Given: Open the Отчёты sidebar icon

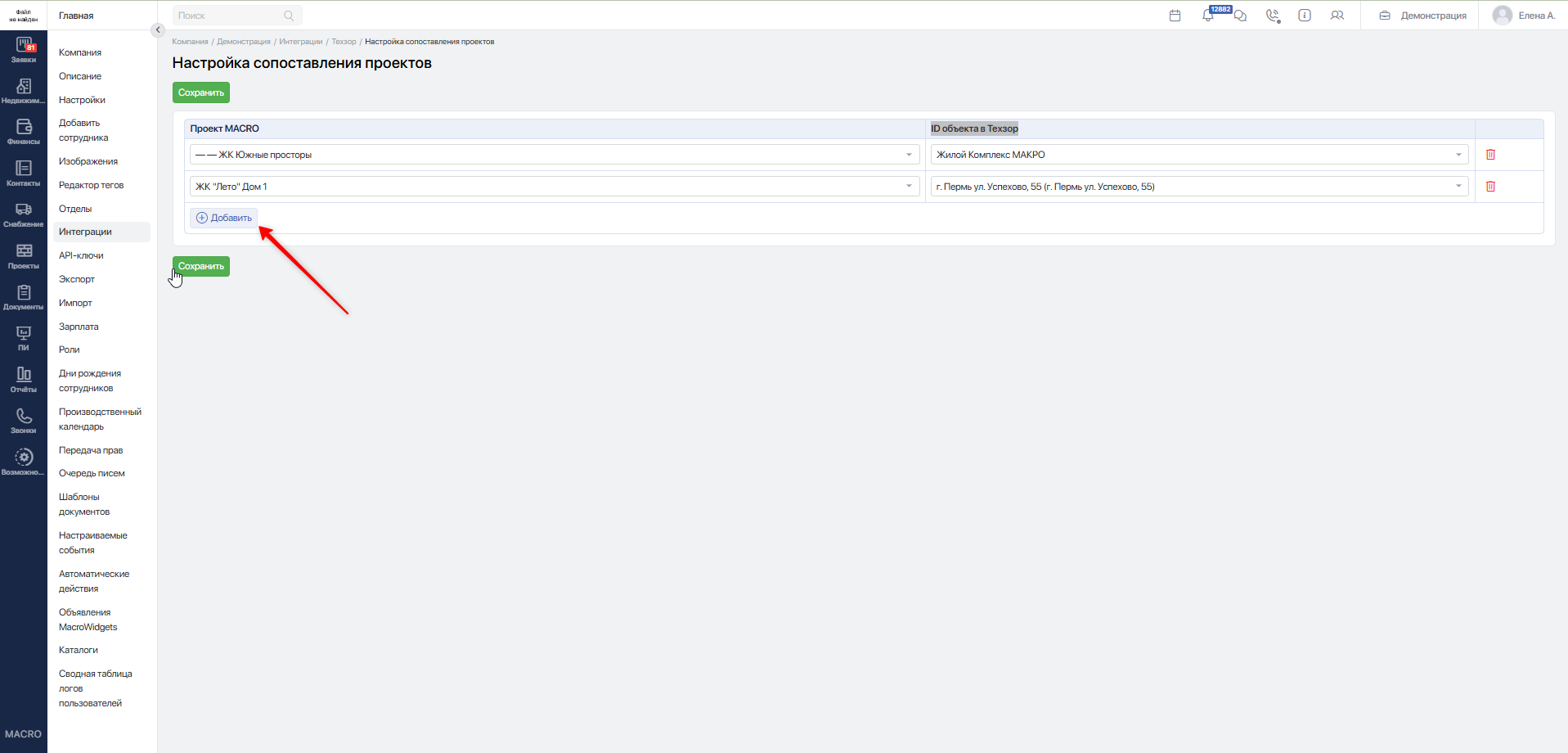Looking at the screenshot, I should (24, 380).
